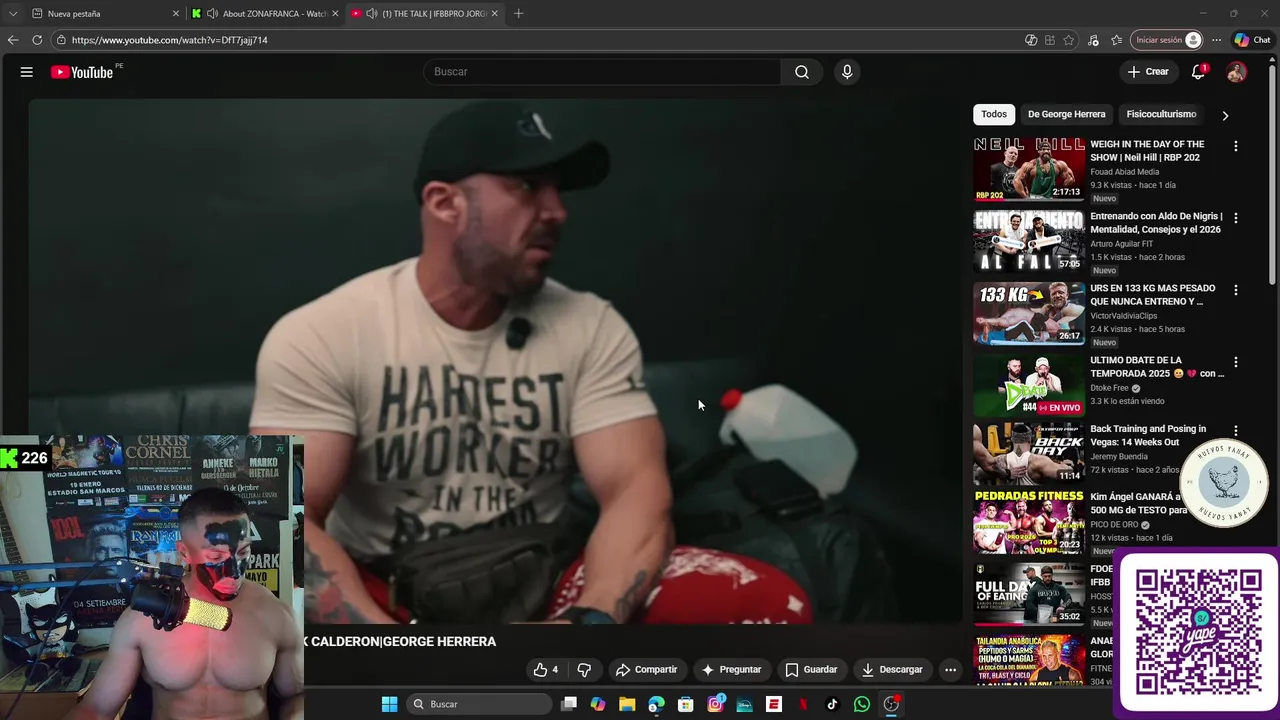Click the browser address bar URL
The height and width of the screenshot is (720, 1280).
[x=169, y=40]
